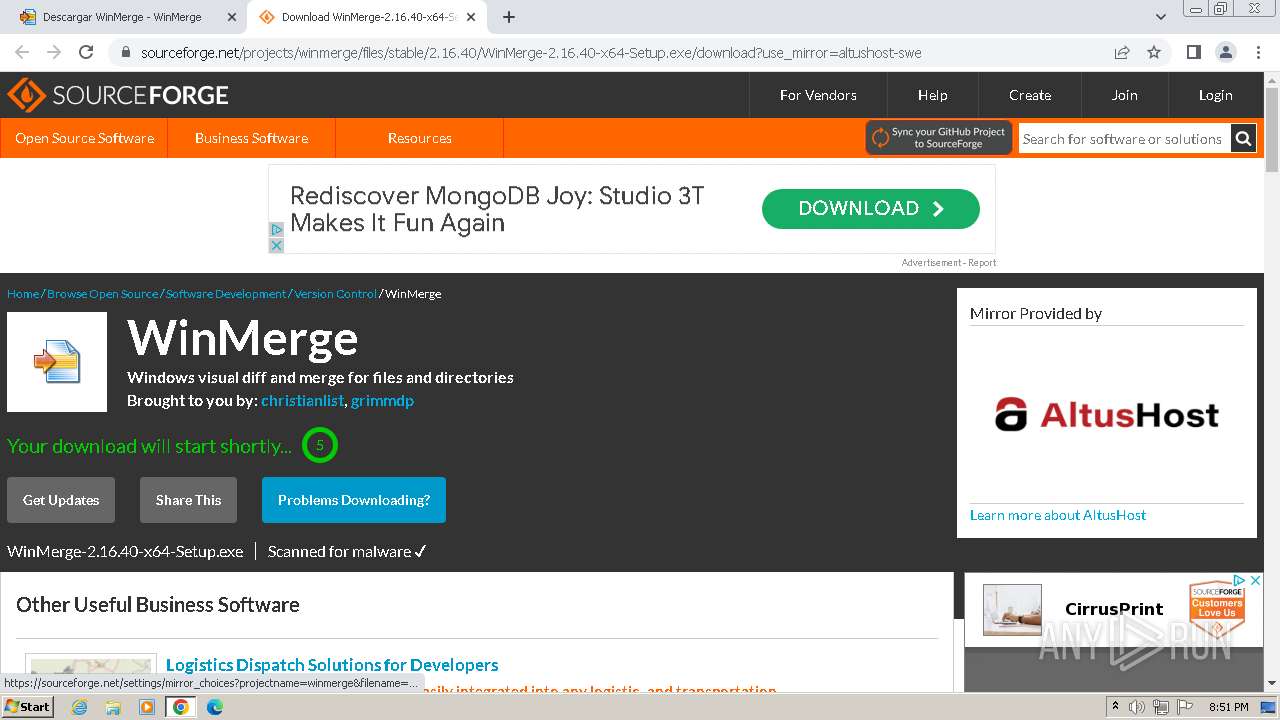Close the MongoDB ad with X icon
The height and width of the screenshot is (720, 1280).
pos(277,245)
